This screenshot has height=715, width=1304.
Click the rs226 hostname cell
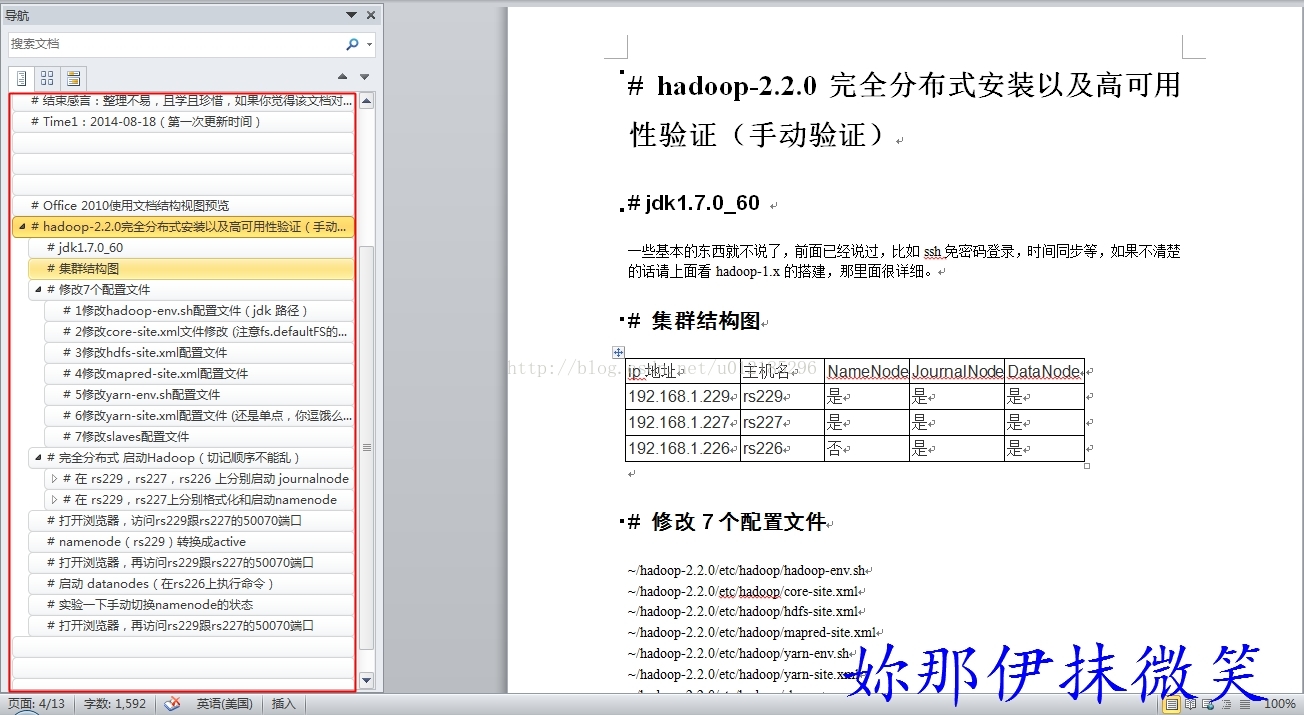tap(782, 448)
